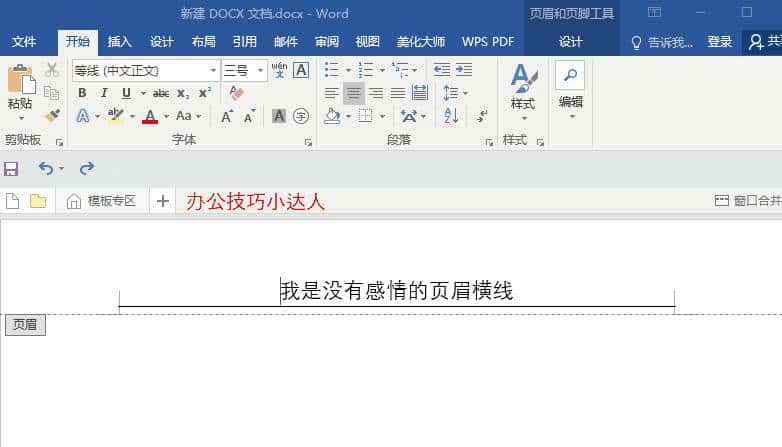This screenshot has height=447, width=782.
Task: Toggle subscript formatting
Action: (183, 93)
